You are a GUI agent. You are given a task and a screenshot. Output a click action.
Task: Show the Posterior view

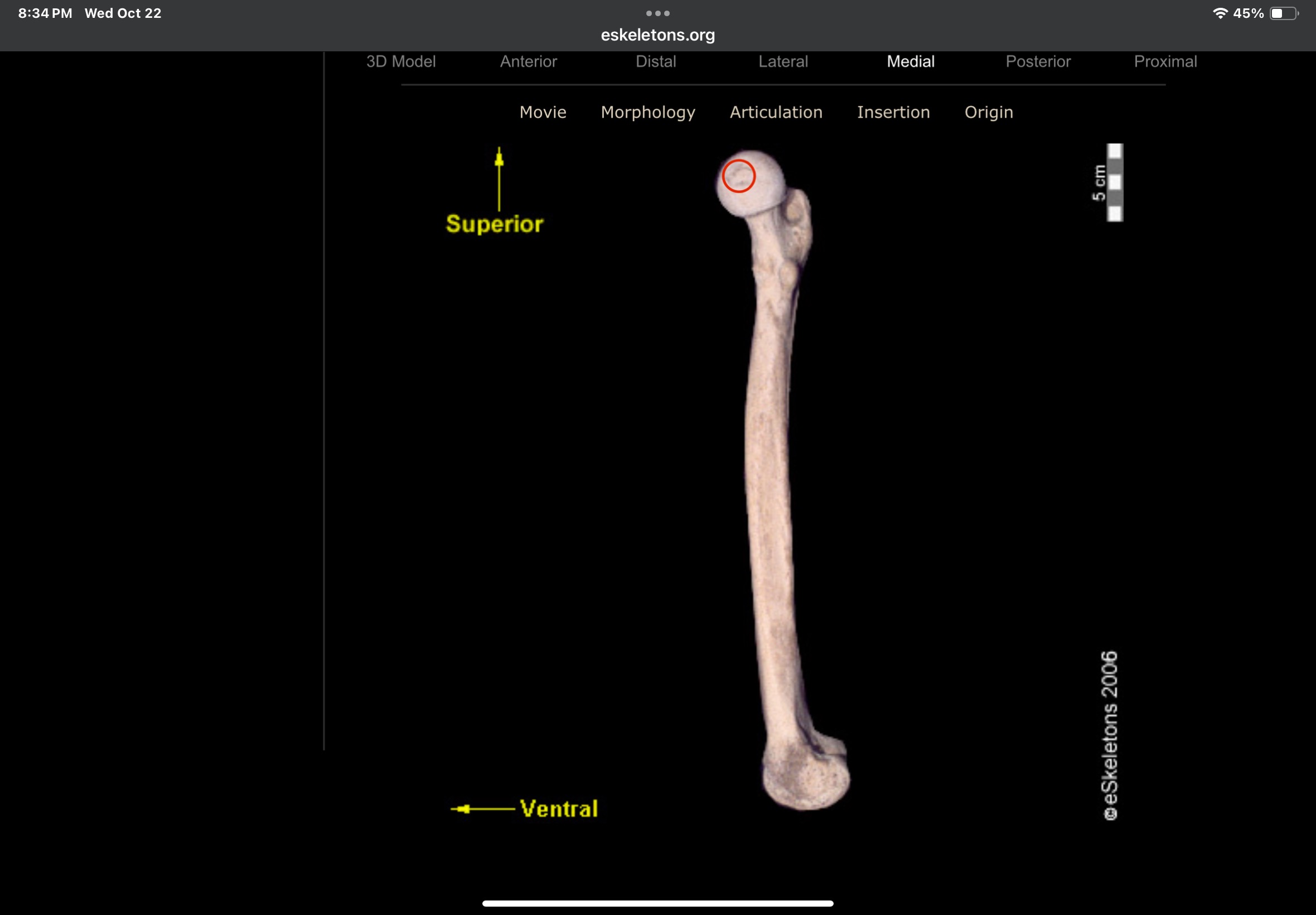coord(1038,61)
